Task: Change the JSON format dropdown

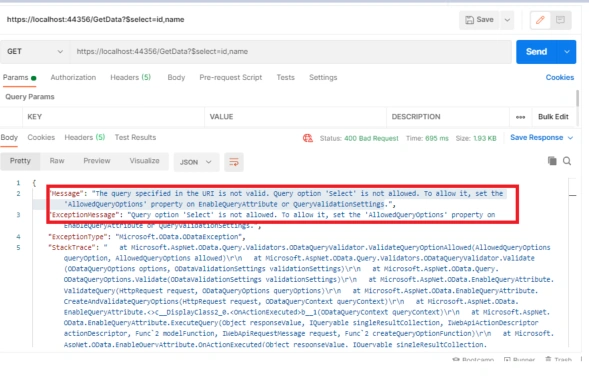Action: [x=196, y=162]
